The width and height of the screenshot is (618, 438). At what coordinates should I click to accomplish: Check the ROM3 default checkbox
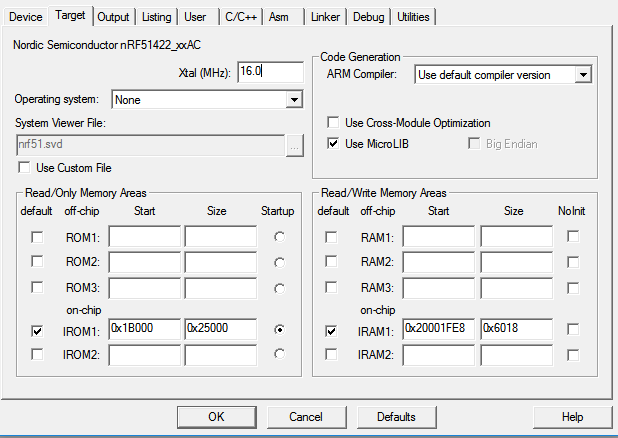tap(37, 287)
